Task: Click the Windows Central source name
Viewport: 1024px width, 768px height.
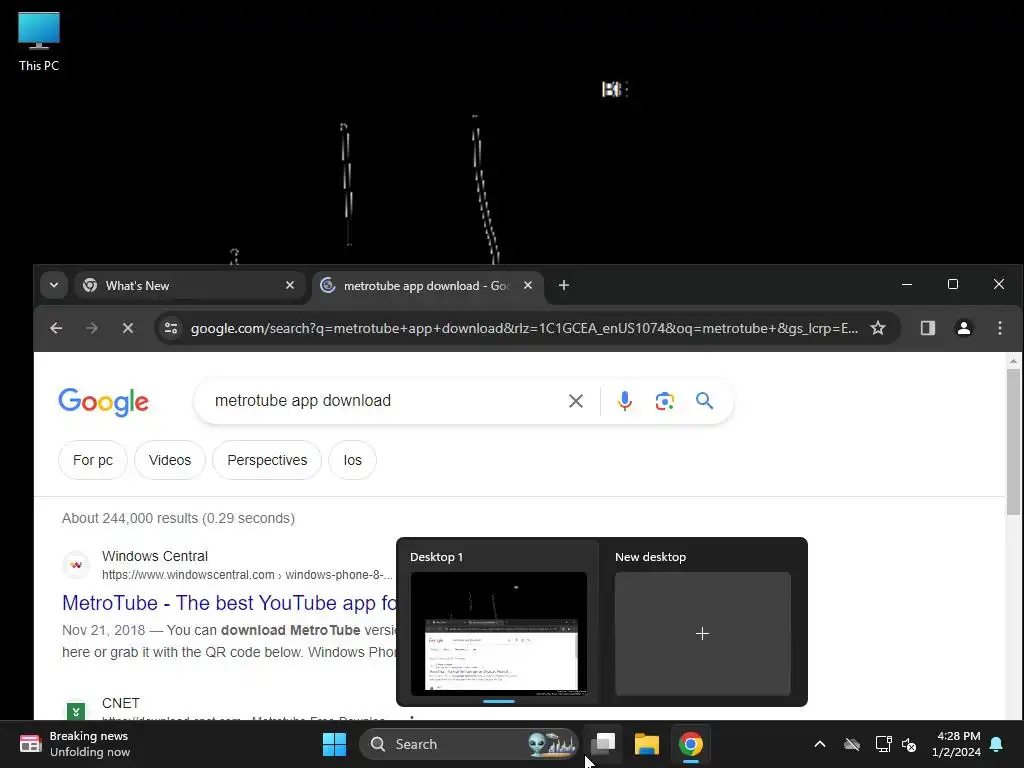Action: pos(155,556)
